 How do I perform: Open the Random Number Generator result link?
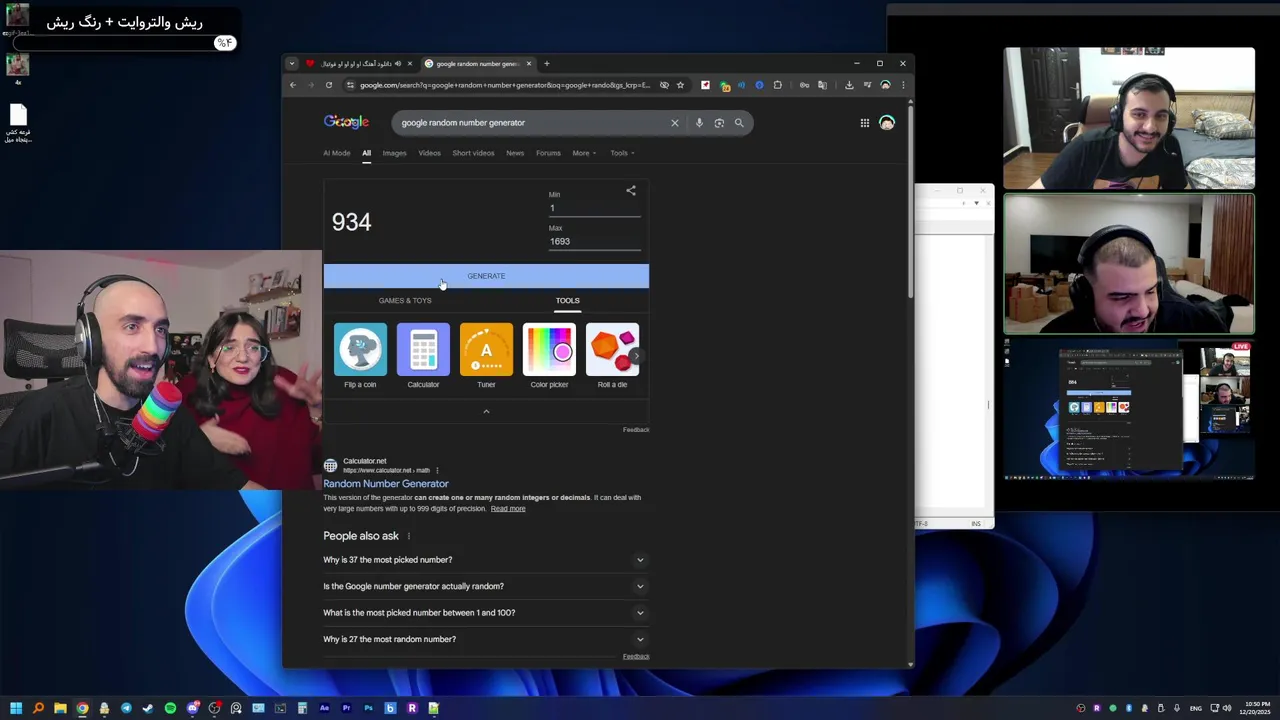click(386, 484)
